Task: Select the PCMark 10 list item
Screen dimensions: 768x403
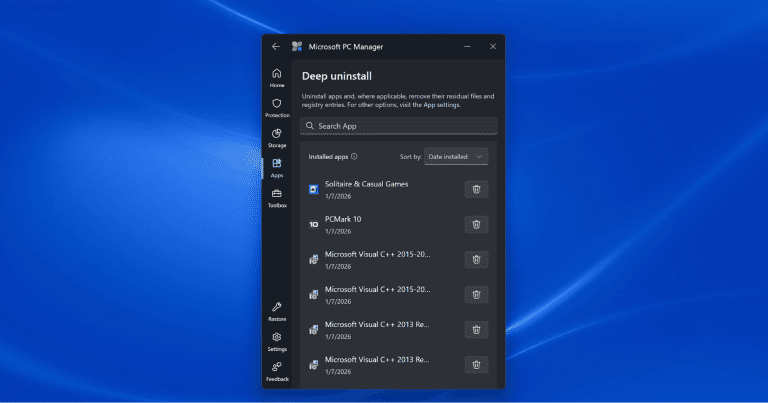Action: click(380, 224)
